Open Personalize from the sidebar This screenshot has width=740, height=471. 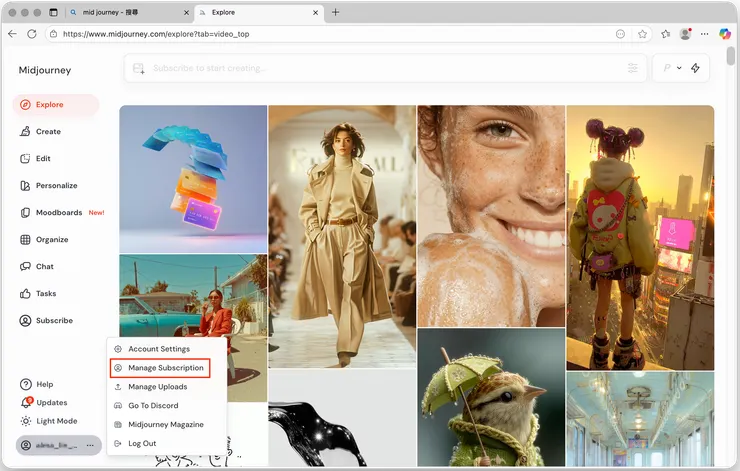tap(55, 185)
